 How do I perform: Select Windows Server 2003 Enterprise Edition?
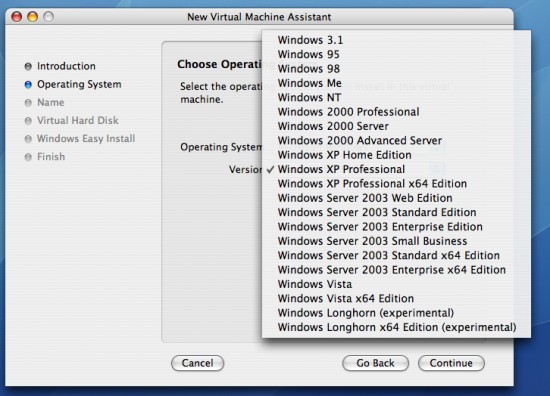(396, 227)
